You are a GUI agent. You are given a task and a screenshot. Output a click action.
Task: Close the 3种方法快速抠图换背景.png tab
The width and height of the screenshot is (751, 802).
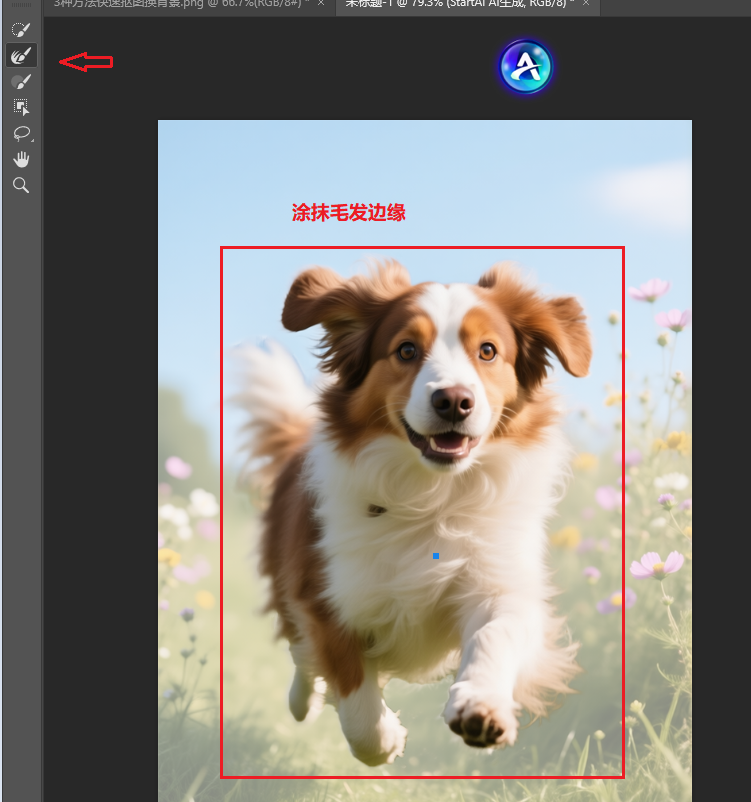pos(321,5)
